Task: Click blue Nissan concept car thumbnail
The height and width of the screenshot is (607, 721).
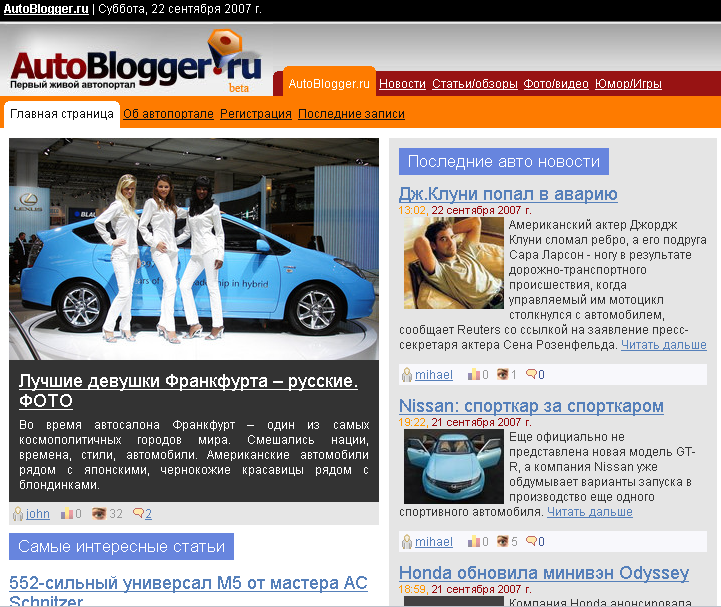Action: click(x=453, y=466)
